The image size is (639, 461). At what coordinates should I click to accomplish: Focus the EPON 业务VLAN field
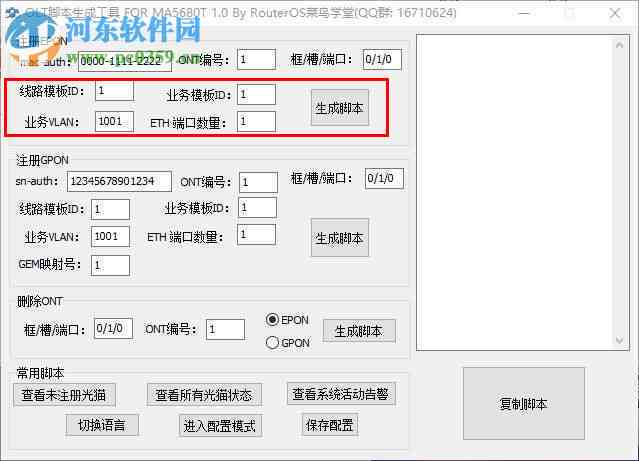pyautogui.click(x=115, y=121)
